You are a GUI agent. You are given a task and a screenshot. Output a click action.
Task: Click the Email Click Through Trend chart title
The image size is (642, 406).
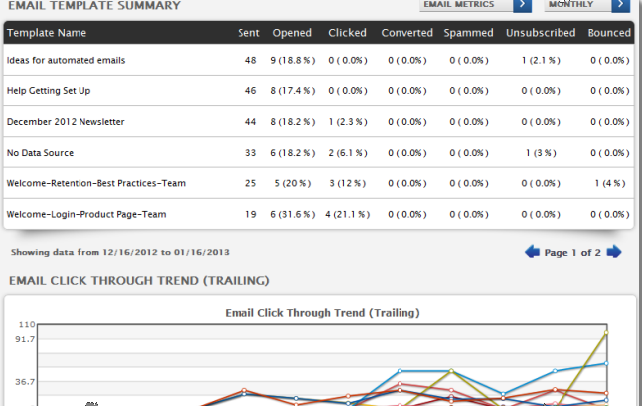[x=322, y=313]
